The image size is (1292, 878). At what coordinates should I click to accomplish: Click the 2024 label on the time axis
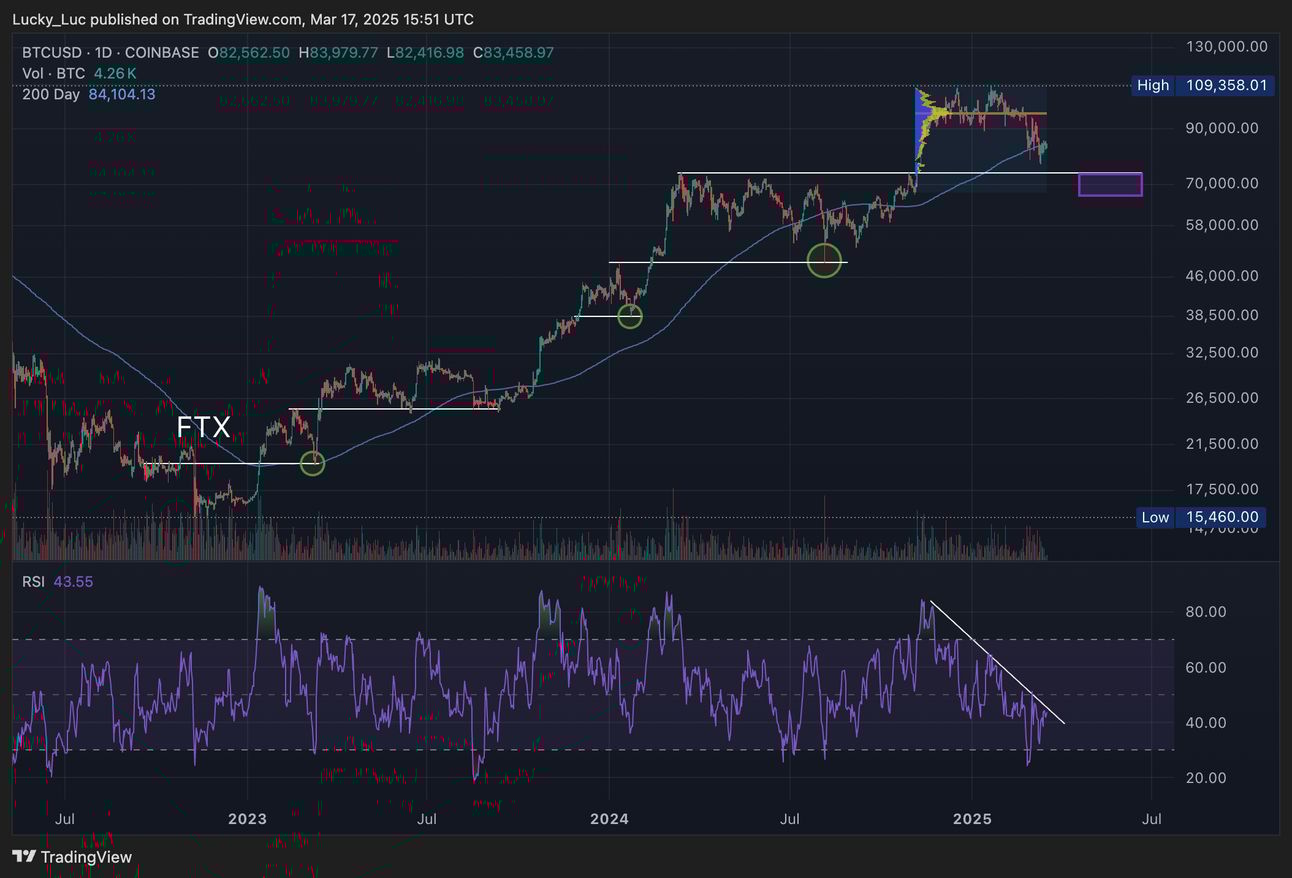(609, 819)
